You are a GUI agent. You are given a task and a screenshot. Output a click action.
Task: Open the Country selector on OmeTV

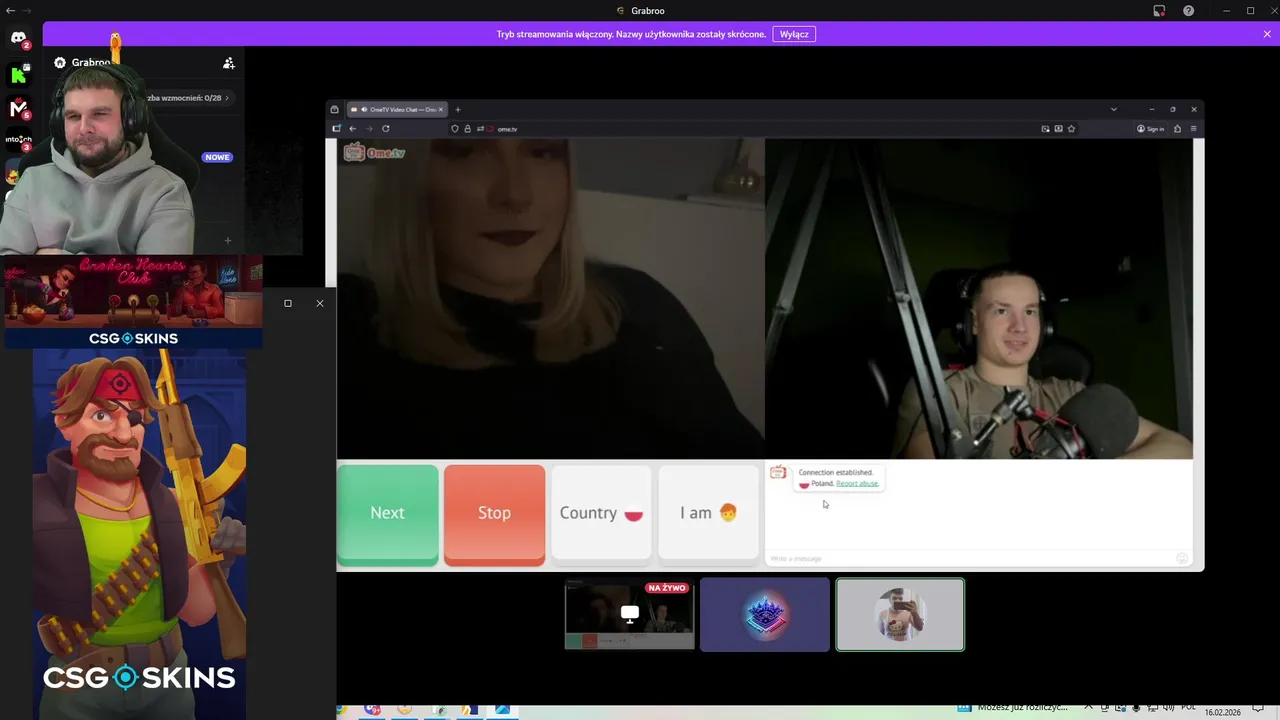601,513
